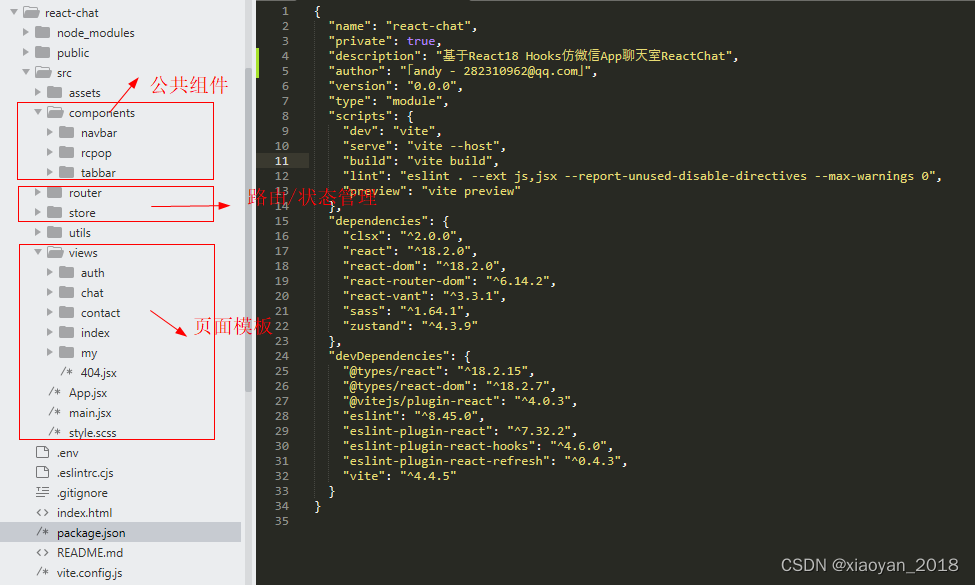
Task: Click the views open-folder icon
Action: (x=55, y=252)
